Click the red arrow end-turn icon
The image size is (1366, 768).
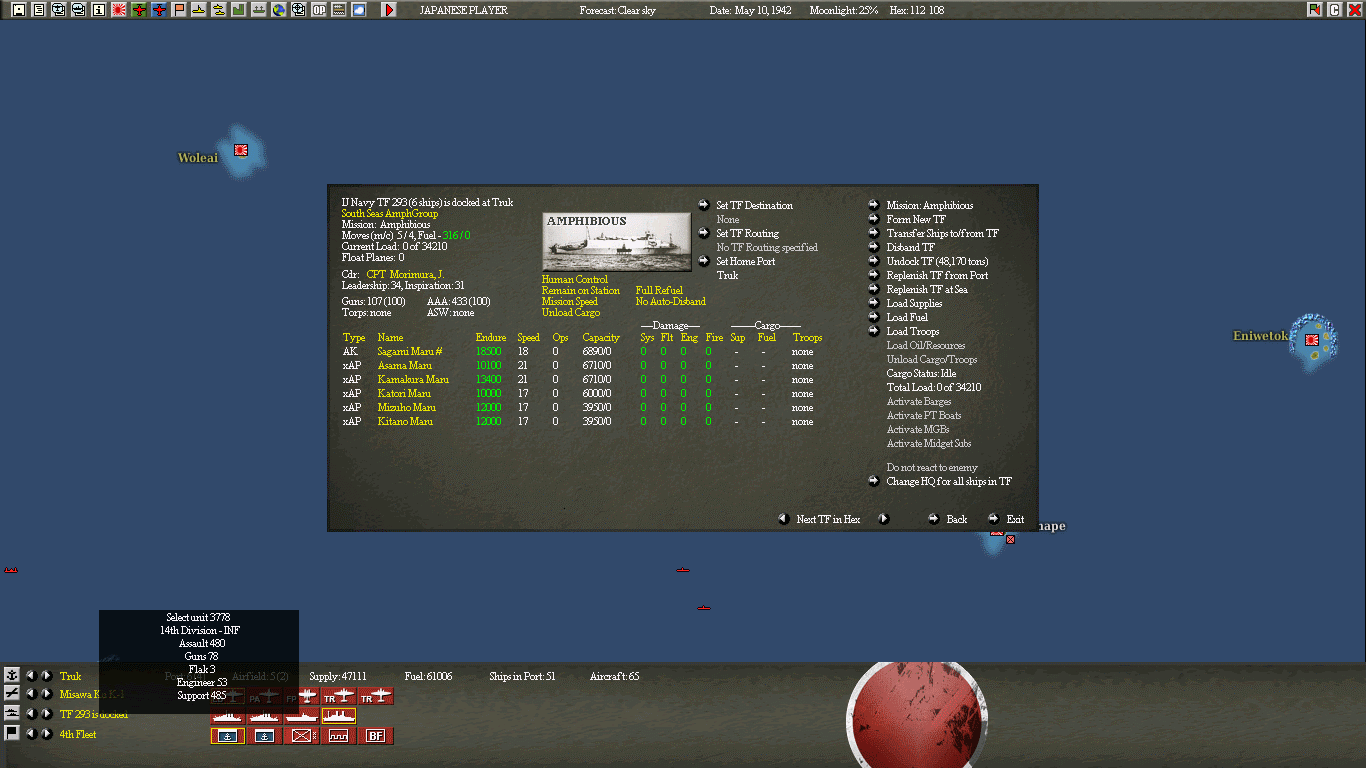point(389,10)
